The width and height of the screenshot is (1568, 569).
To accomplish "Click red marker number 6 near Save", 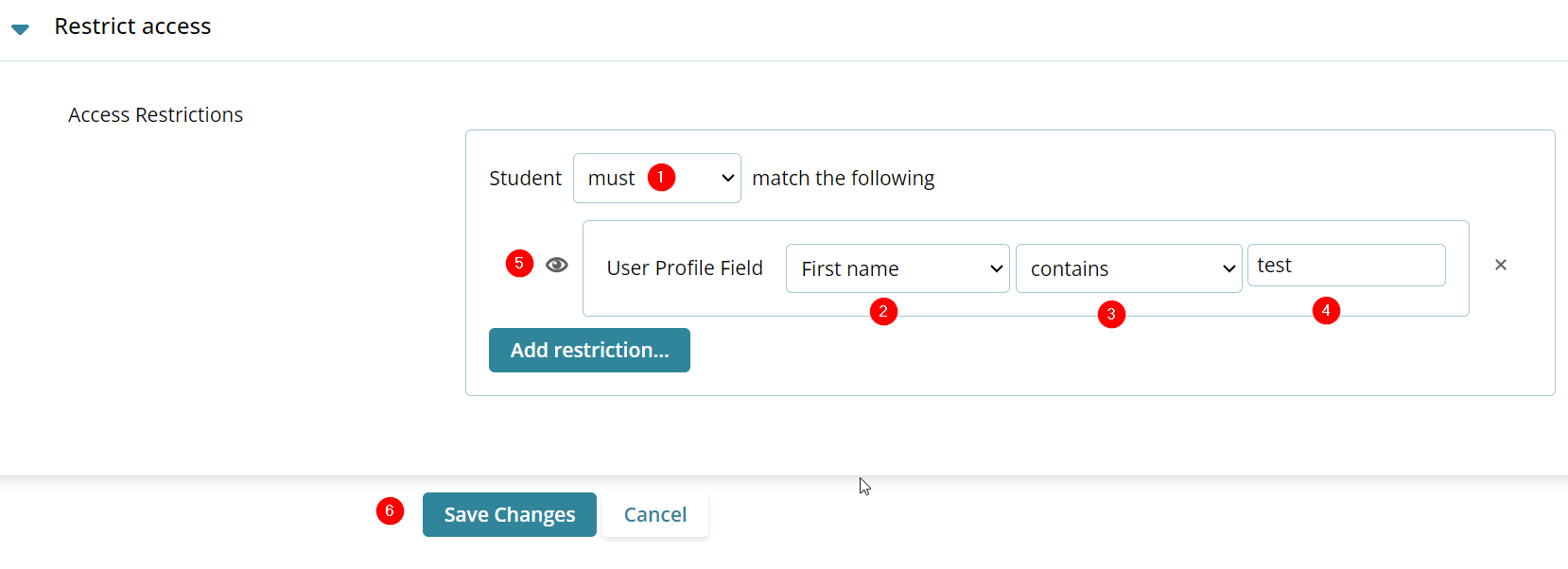I will [x=390, y=510].
